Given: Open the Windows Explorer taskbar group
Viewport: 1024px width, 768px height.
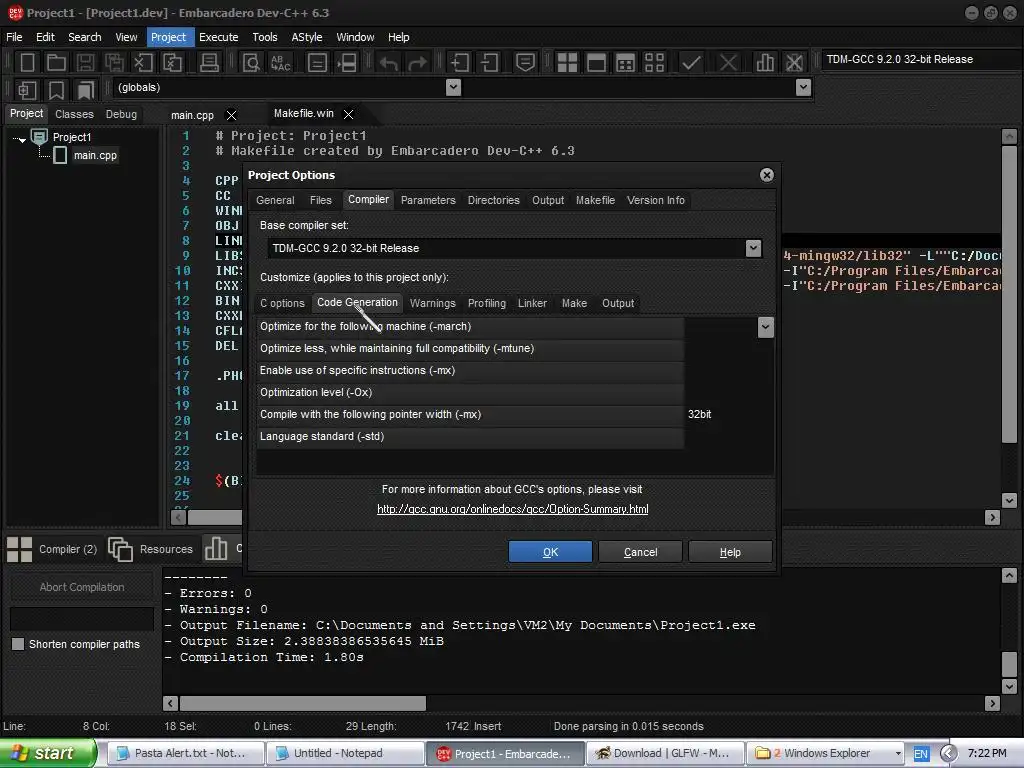Looking at the screenshot, I should [x=825, y=754].
